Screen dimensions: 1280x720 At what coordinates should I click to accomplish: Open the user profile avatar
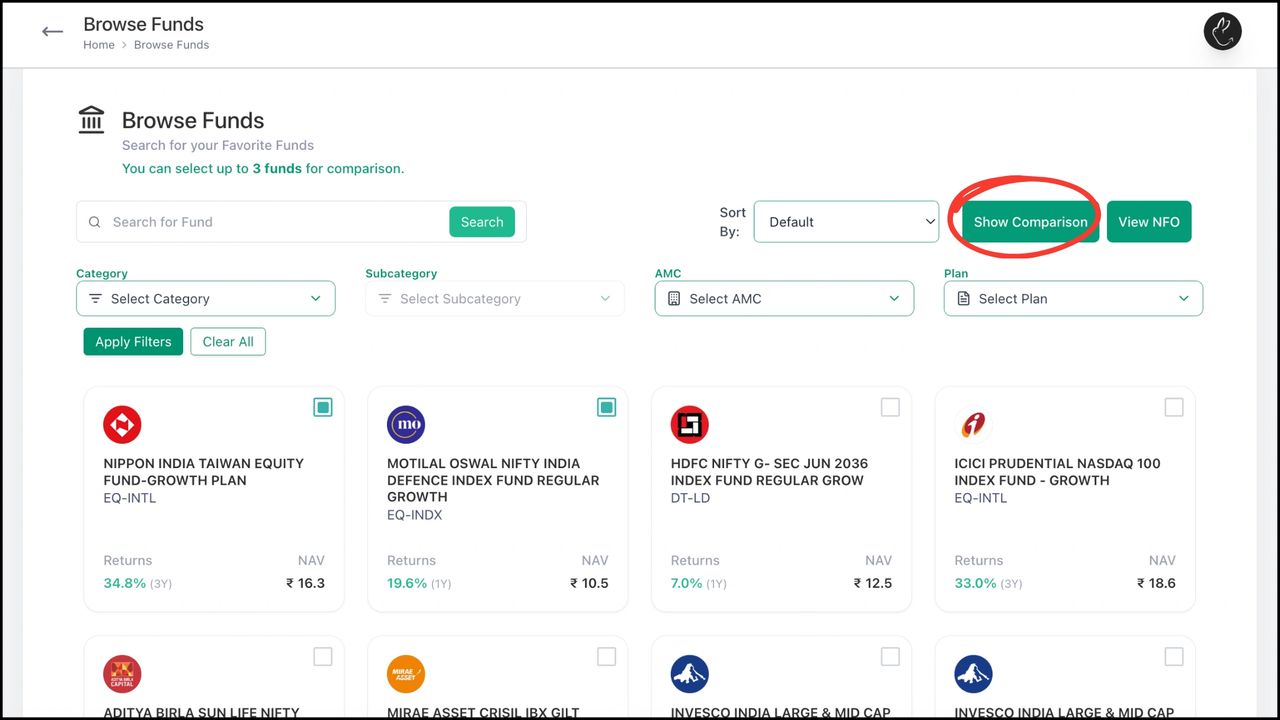click(x=1222, y=32)
